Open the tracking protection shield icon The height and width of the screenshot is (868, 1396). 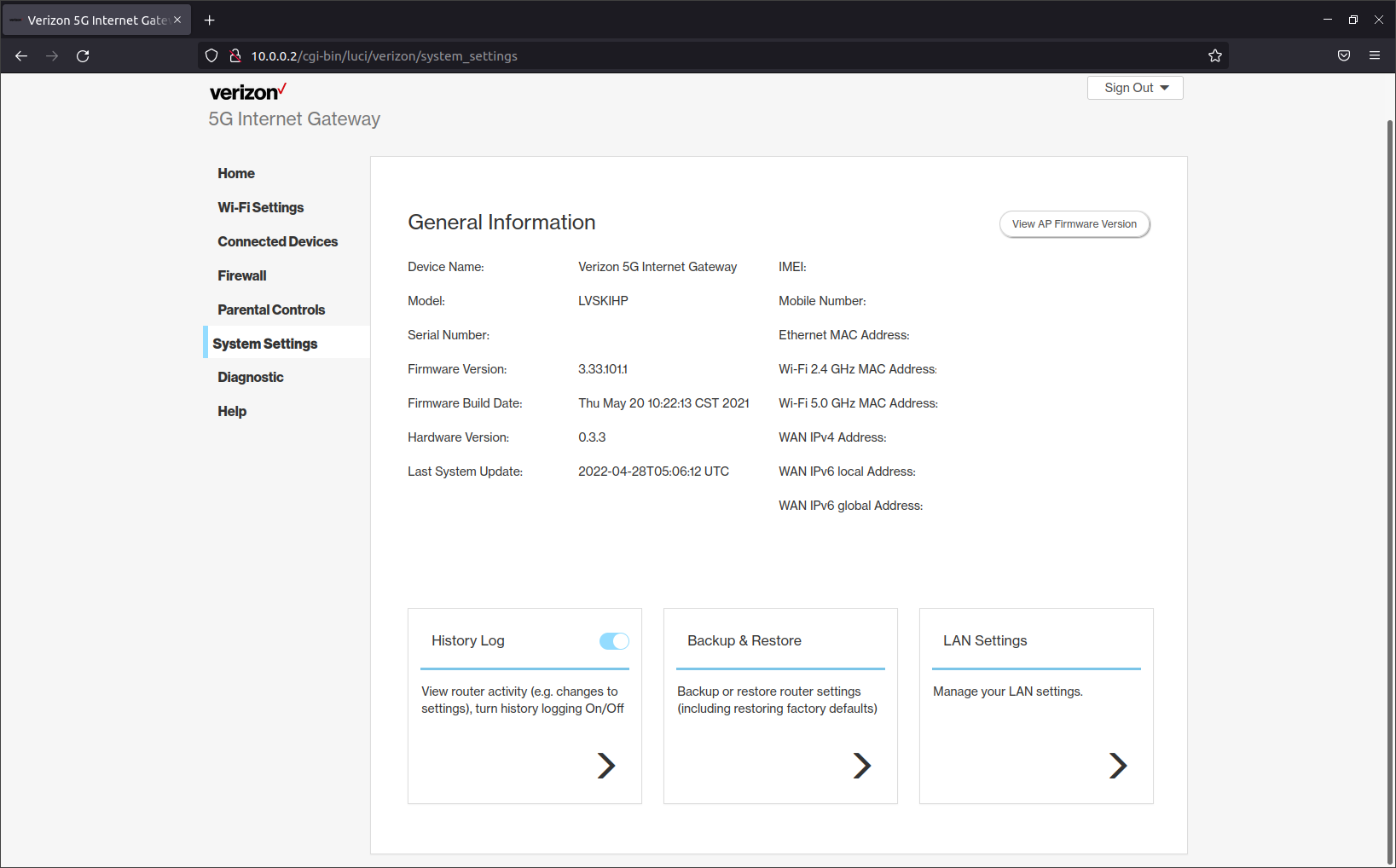(211, 56)
